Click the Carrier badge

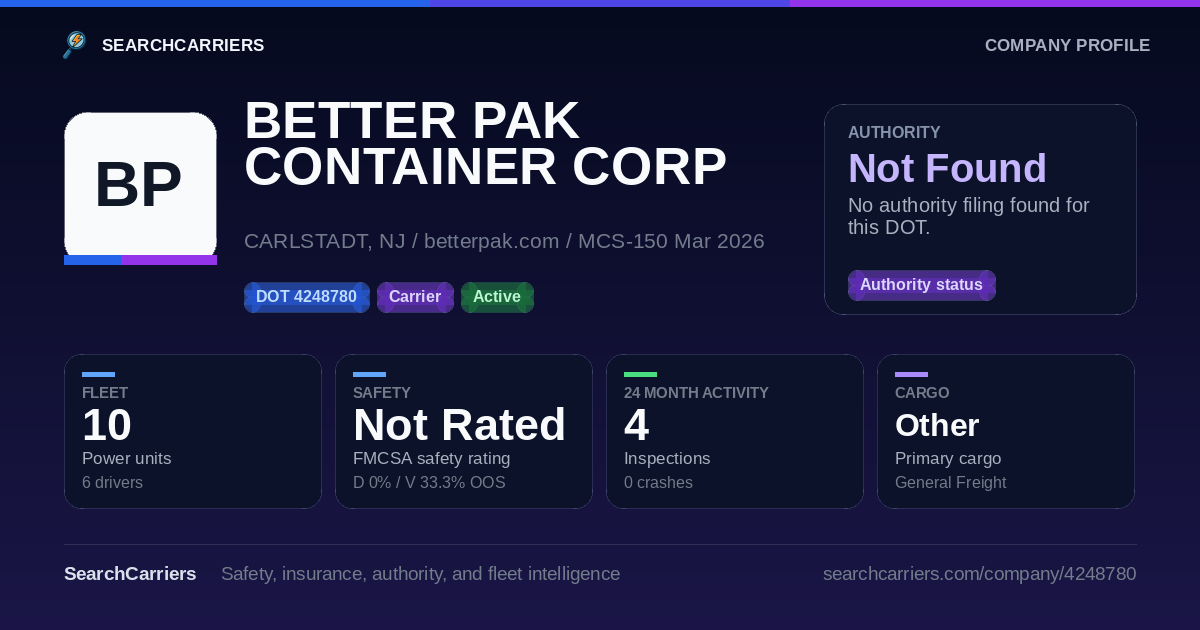(415, 297)
